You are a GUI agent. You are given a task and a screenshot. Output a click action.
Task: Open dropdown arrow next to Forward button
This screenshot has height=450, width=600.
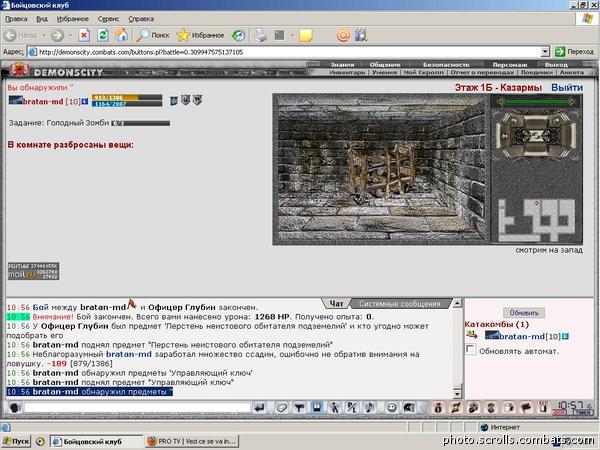pos(70,35)
